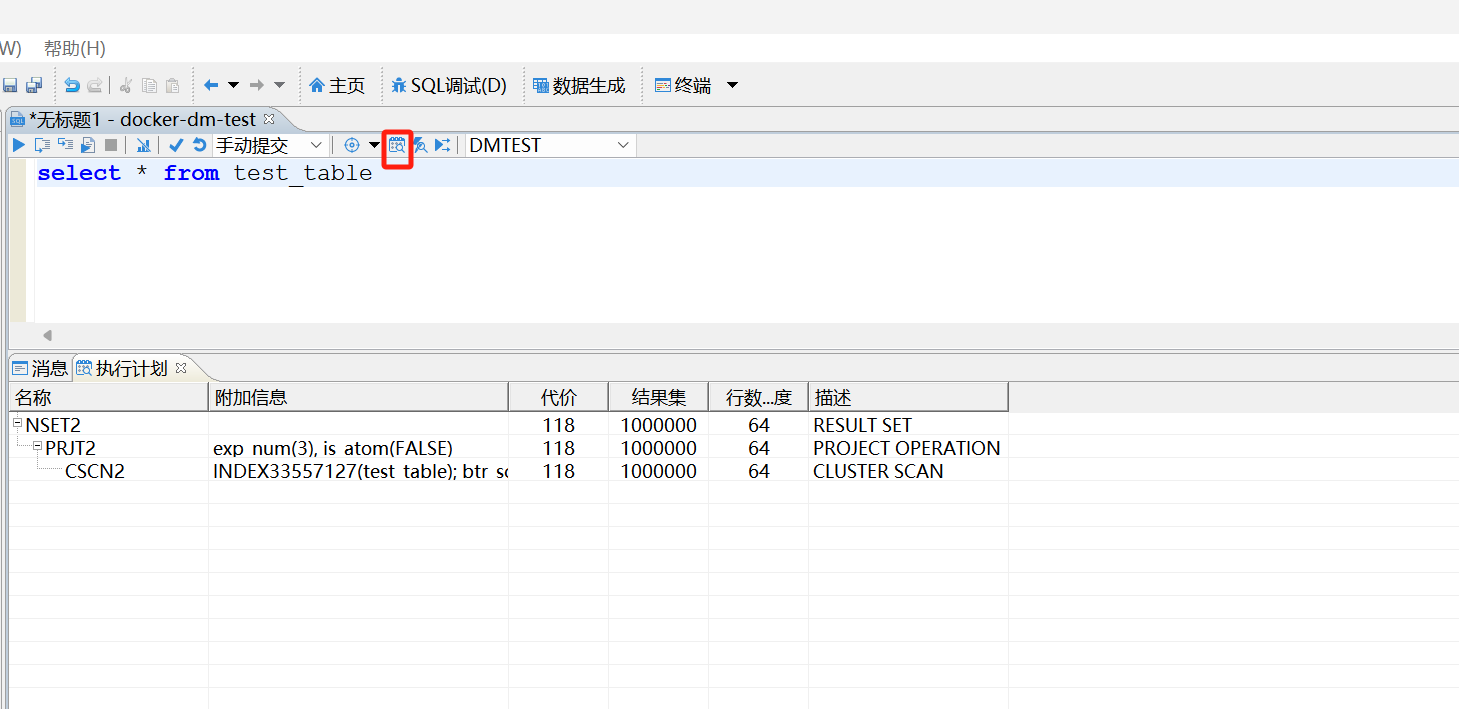The image size is (1459, 709).
Task: Click the grey Stop execution square
Action: click(111, 145)
